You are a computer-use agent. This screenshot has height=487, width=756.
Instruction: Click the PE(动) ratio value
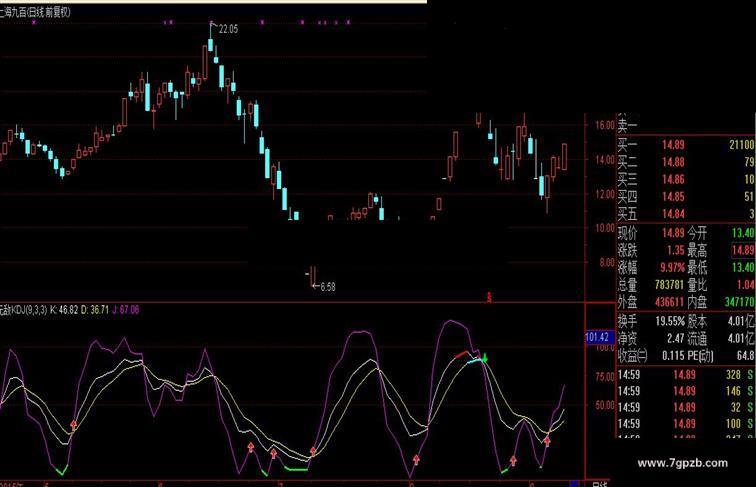(x=745, y=356)
